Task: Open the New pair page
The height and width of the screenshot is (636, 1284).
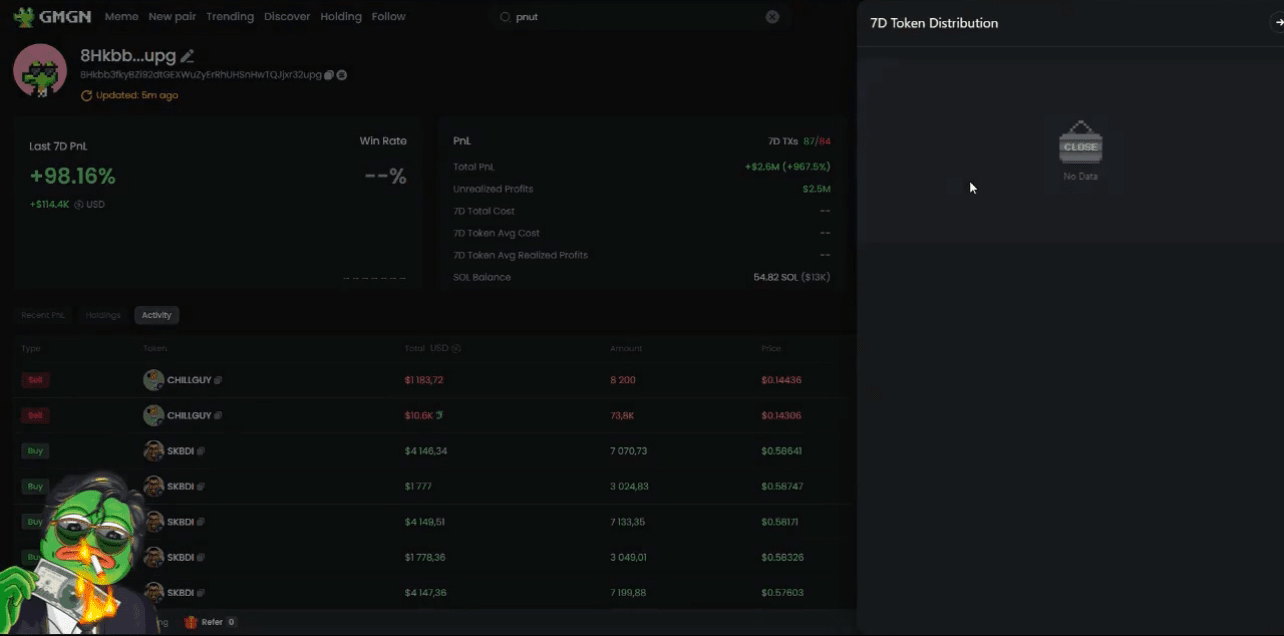Action: [x=172, y=17]
